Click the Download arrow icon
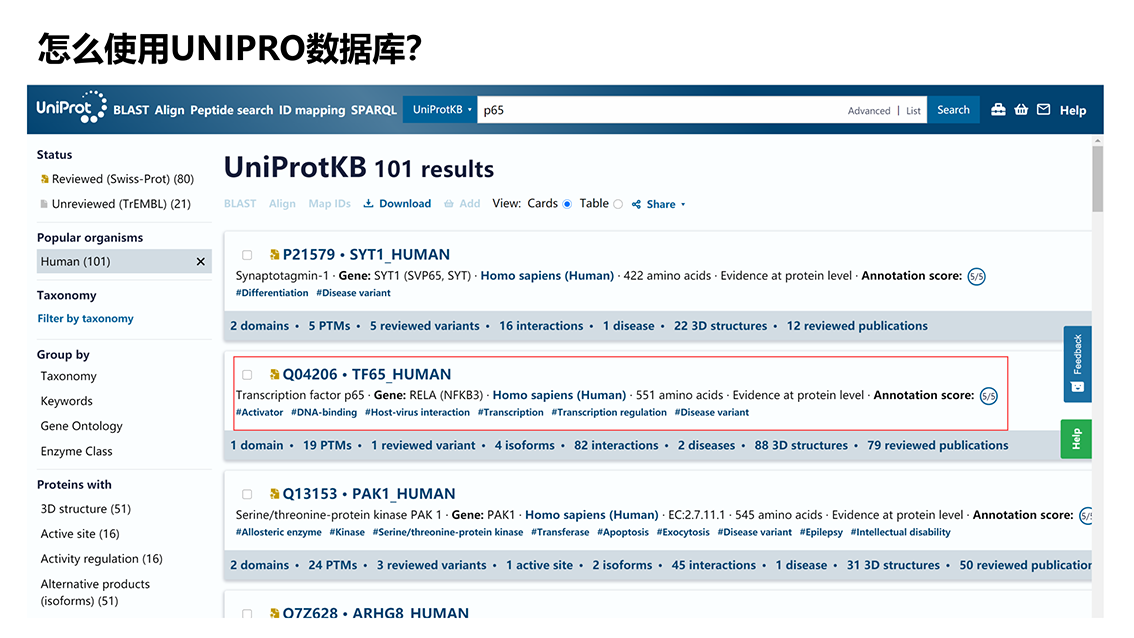Screen dimensions: 1134x638 368,204
